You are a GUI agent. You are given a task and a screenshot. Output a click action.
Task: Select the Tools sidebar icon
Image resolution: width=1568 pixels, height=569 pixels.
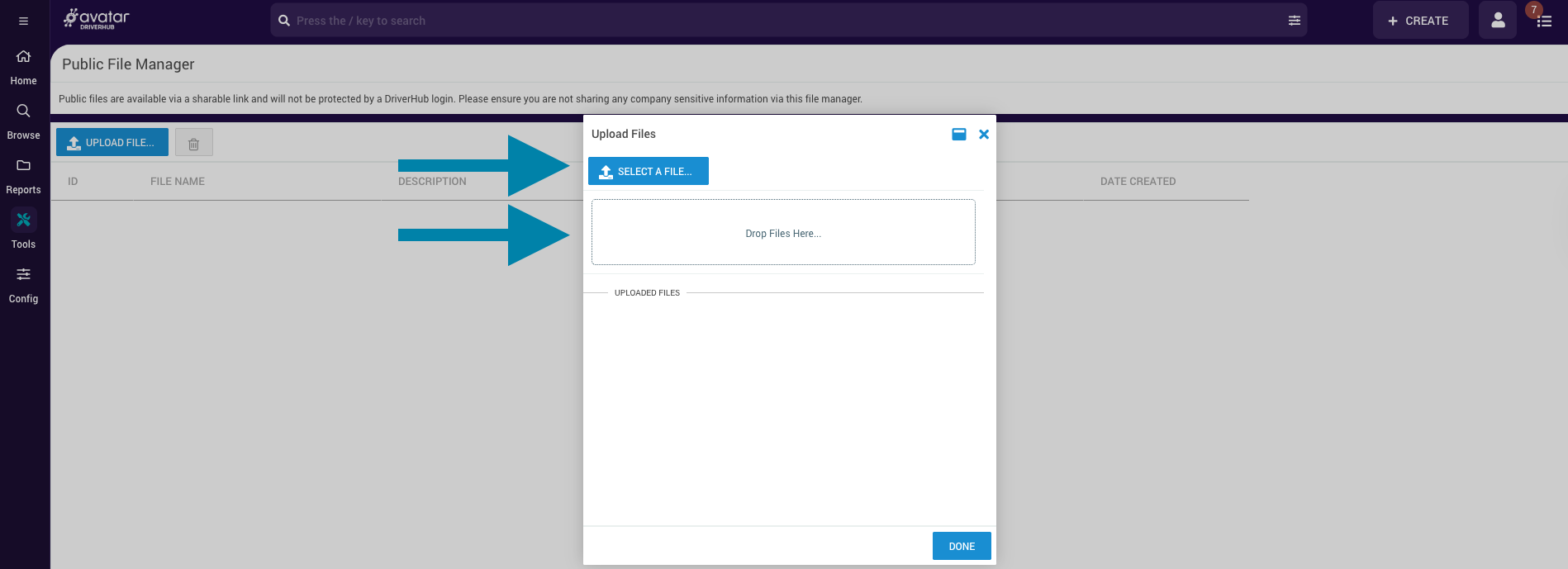[23, 220]
